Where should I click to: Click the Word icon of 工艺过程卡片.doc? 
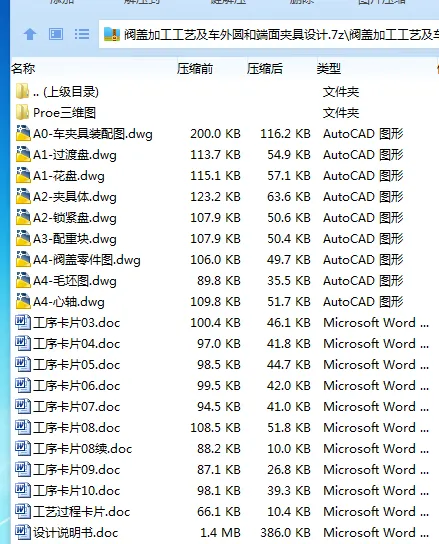[x=23, y=511]
